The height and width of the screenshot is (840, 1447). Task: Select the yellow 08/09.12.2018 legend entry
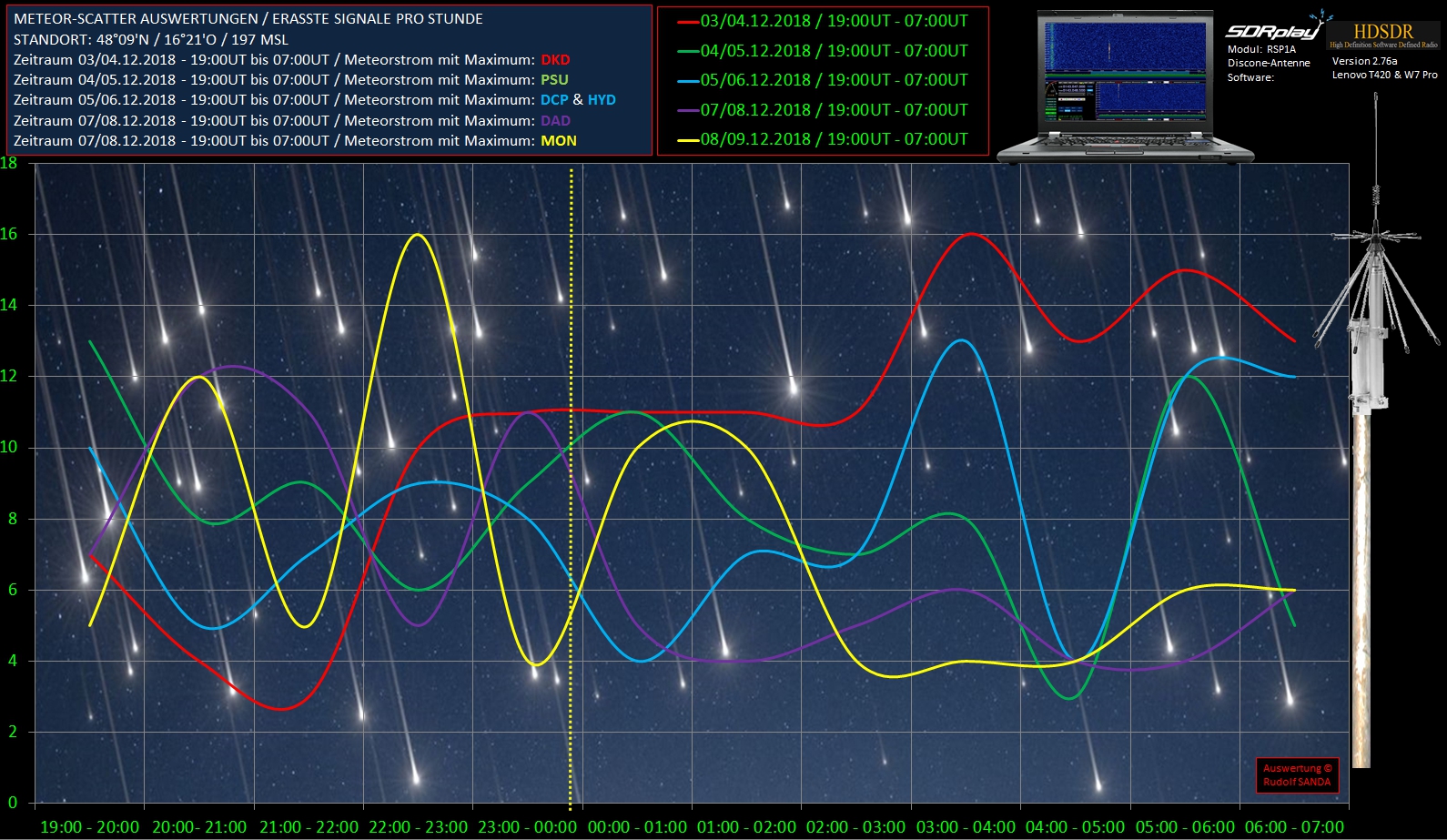[x=824, y=139]
